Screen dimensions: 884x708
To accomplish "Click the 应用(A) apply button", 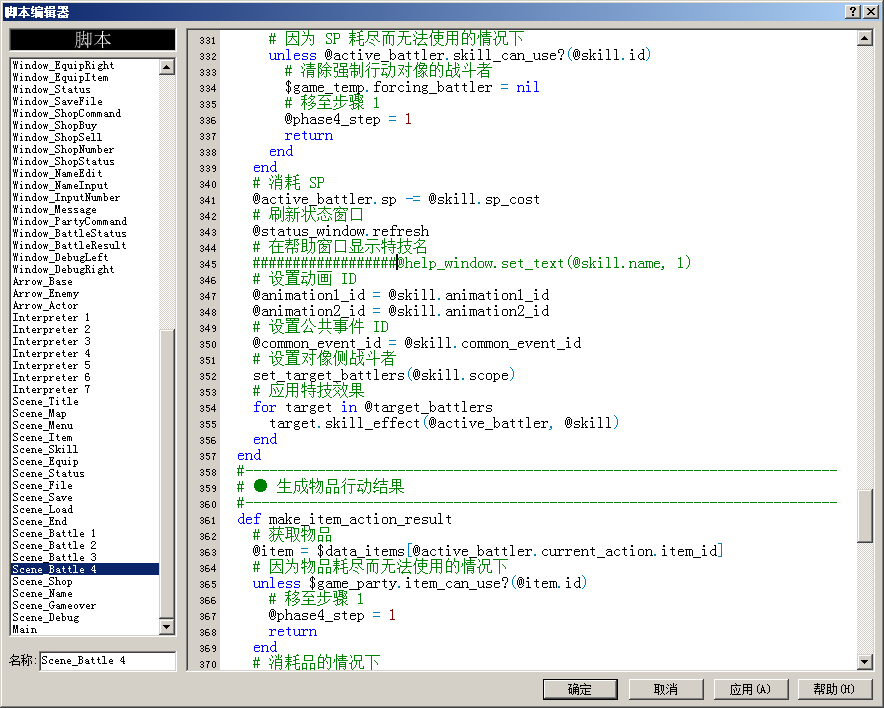I will pos(750,689).
